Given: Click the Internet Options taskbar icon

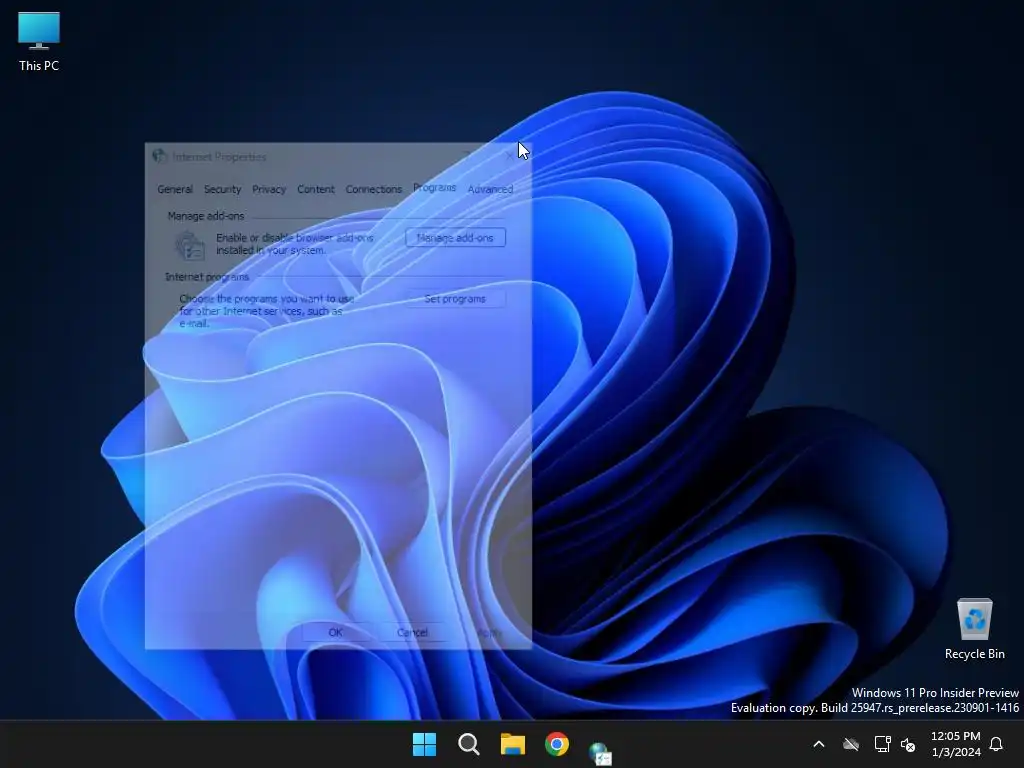Looking at the screenshot, I should [600, 752].
